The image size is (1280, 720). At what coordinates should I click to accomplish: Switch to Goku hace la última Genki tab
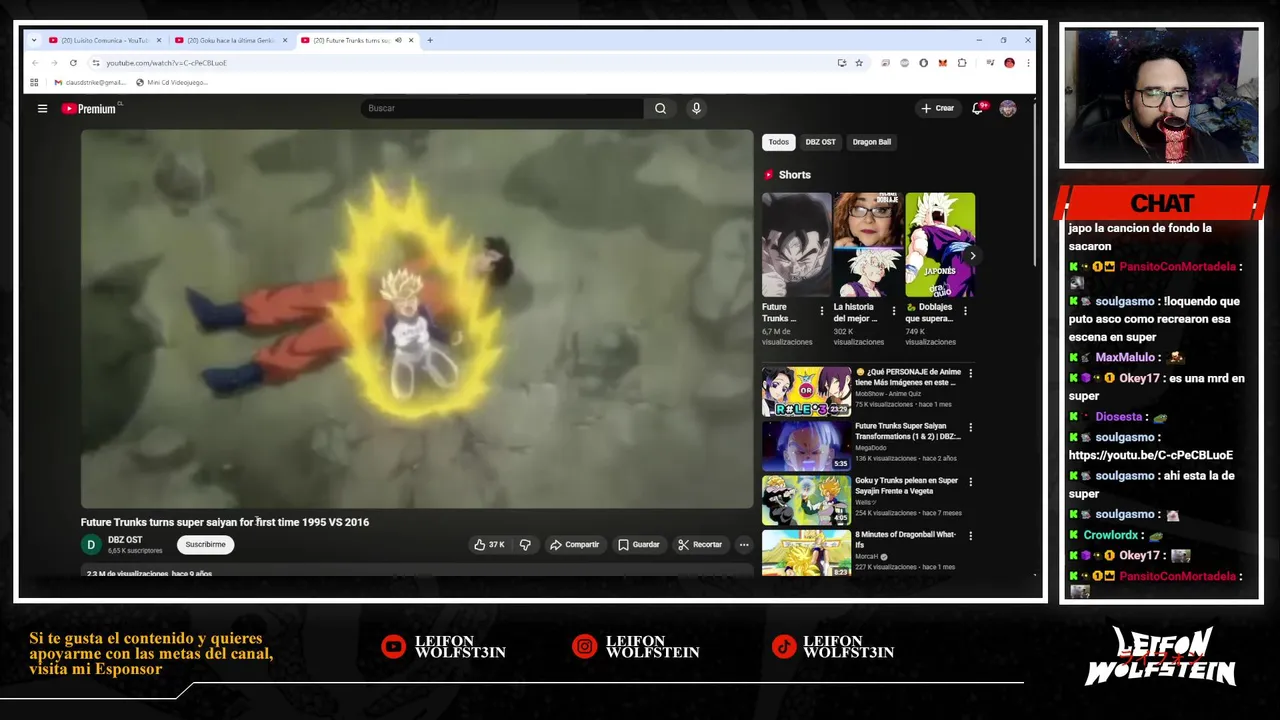tap(229, 40)
